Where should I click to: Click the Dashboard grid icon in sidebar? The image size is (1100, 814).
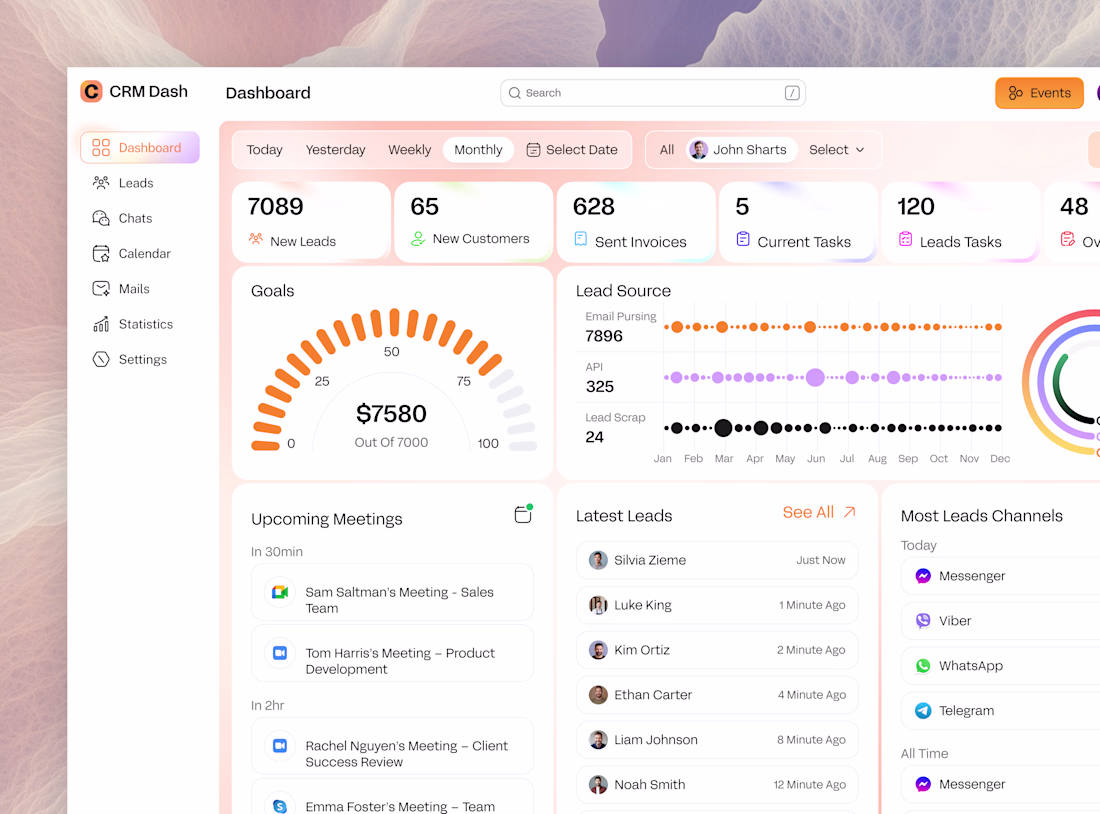click(x=101, y=147)
